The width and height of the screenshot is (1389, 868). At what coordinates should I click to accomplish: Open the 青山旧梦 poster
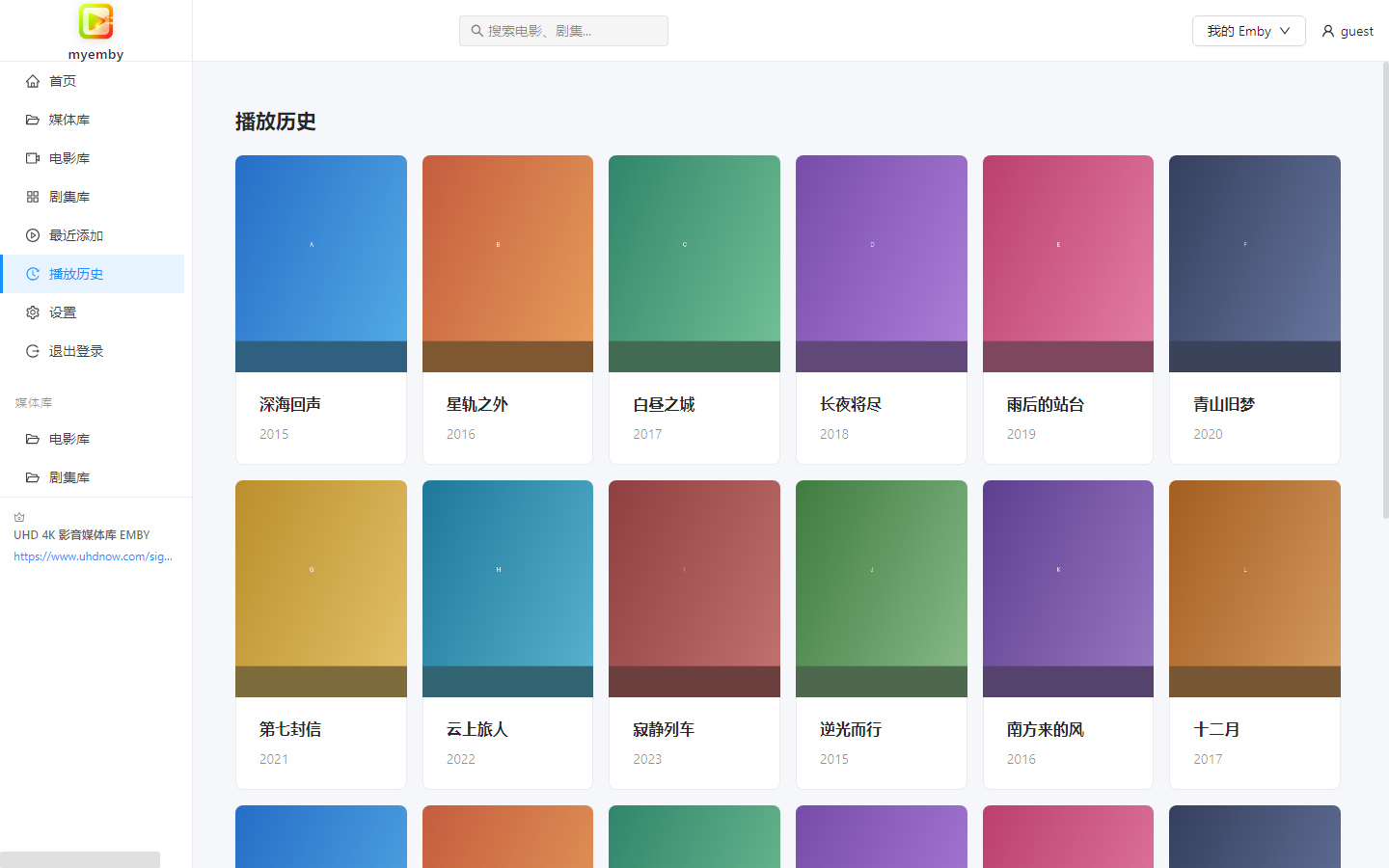pyautogui.click(x=1255, y=263)
